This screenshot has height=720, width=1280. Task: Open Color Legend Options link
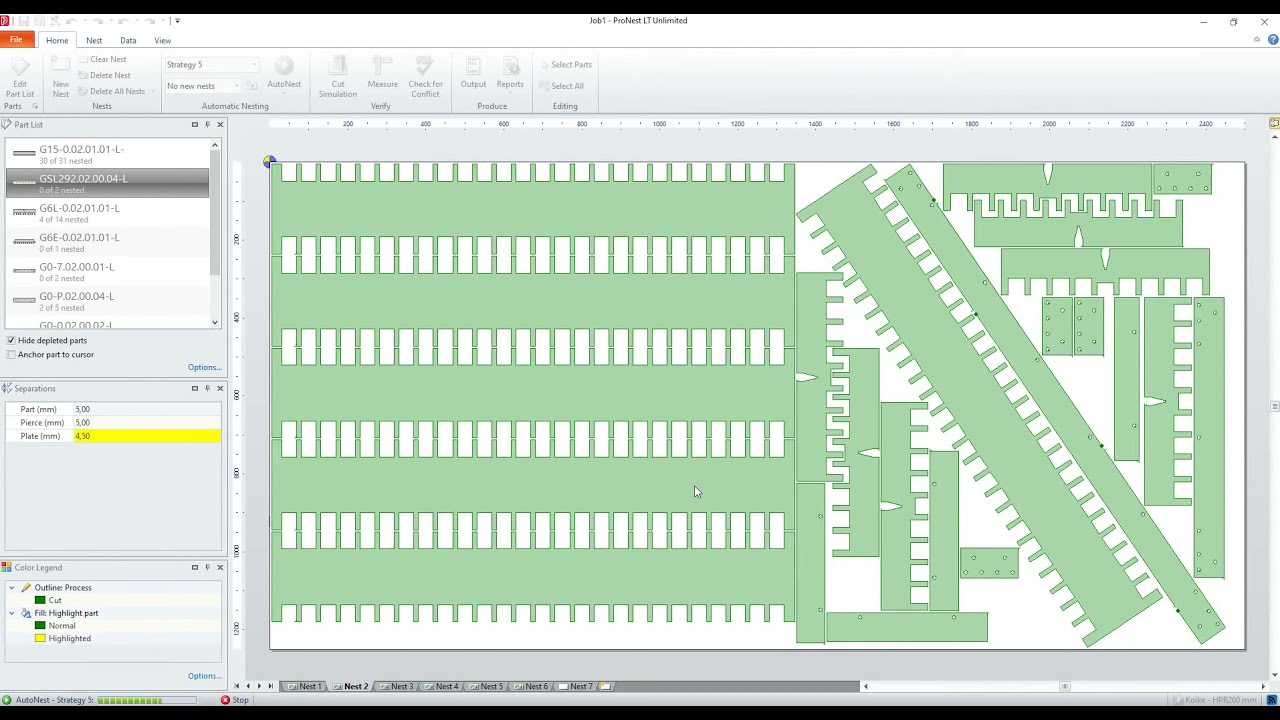tap(204, 676)
